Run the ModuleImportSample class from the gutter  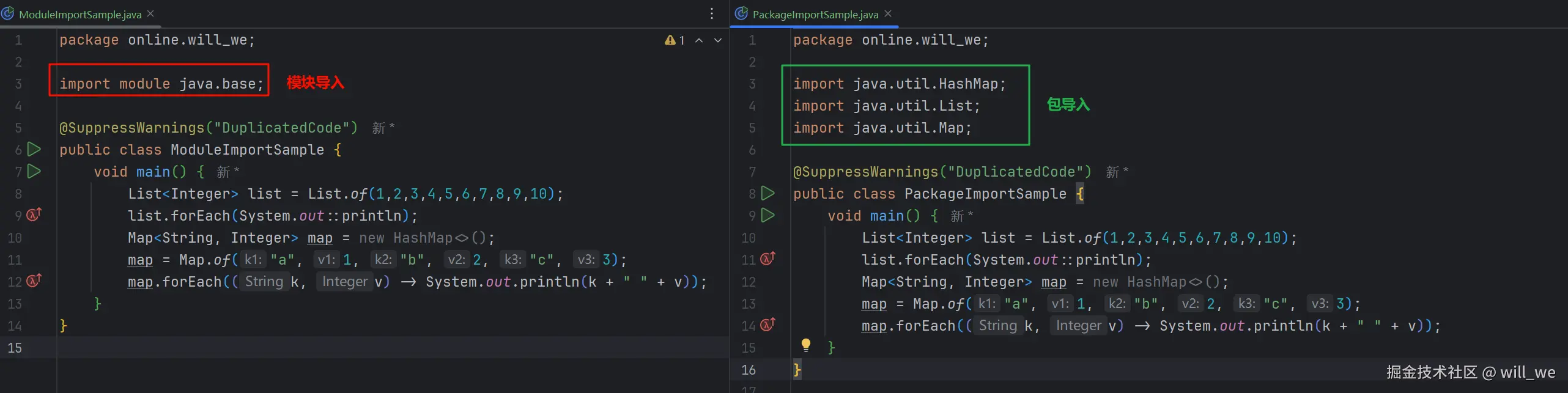pos(34,149)
